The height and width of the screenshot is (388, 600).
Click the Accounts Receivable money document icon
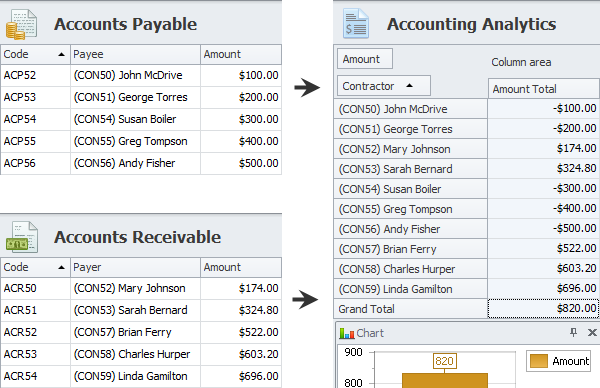[22, 237]
